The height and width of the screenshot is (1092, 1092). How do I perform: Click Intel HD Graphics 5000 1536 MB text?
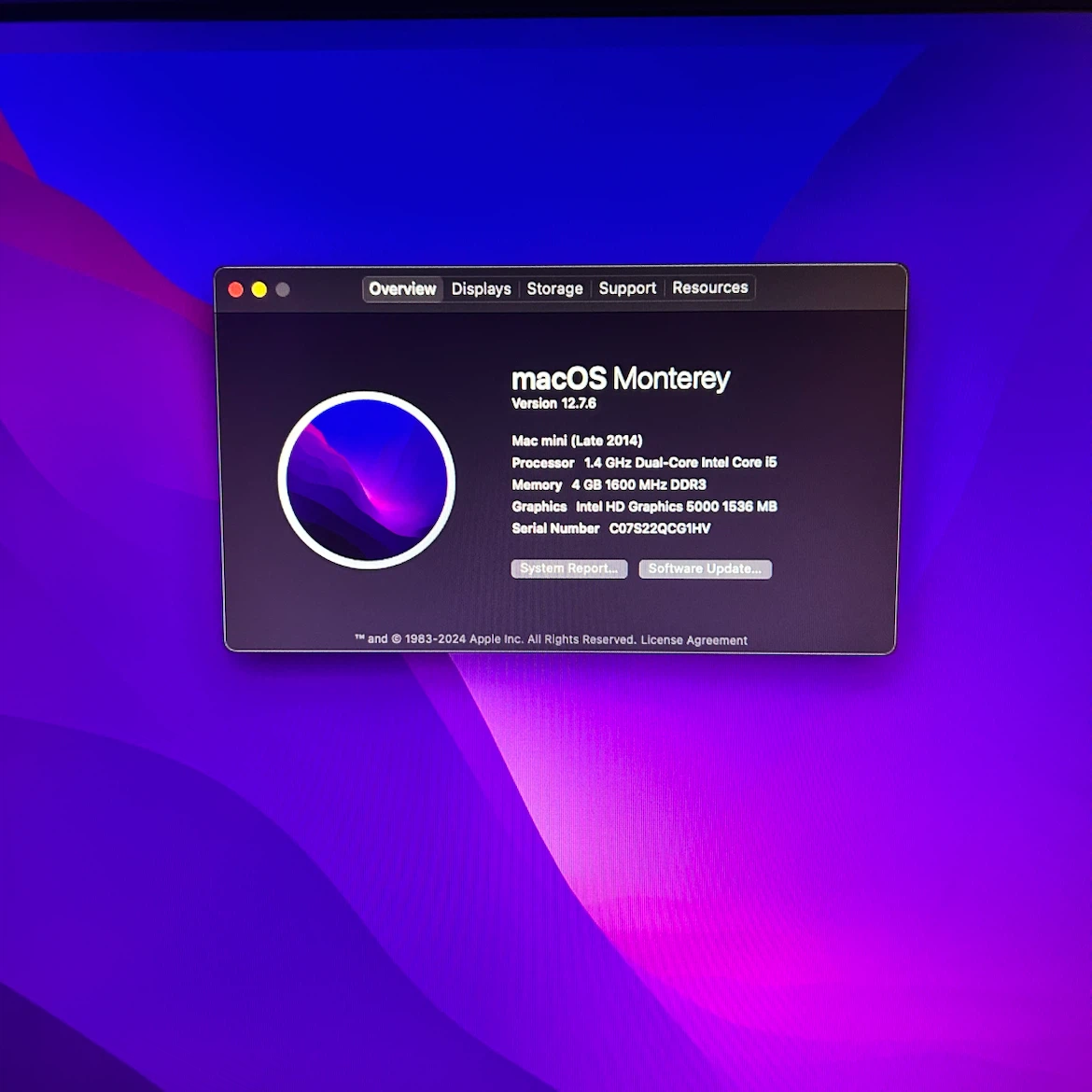click(677, 507)
